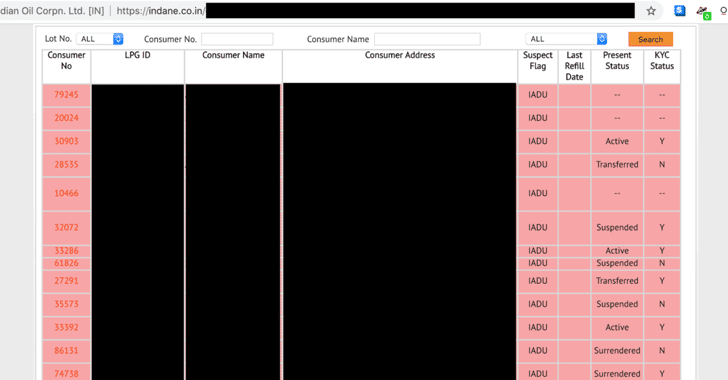
Task: Click IADU flag in row 79245
Action: pyautogui.click(x=538, y=95)
